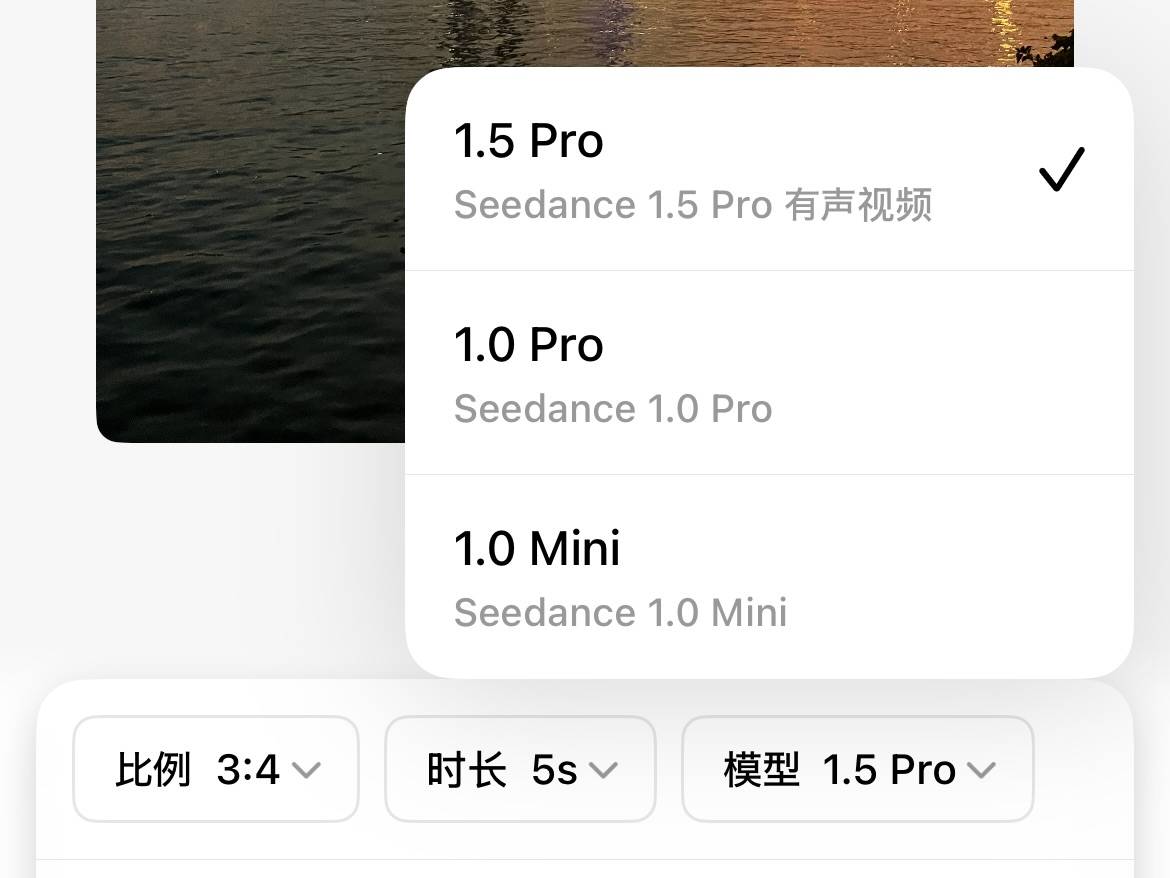Click the Seedance 1.0 Mini description text
Image resolution: width=1170 pixels, height=878 pixels.
coord(620,613)
